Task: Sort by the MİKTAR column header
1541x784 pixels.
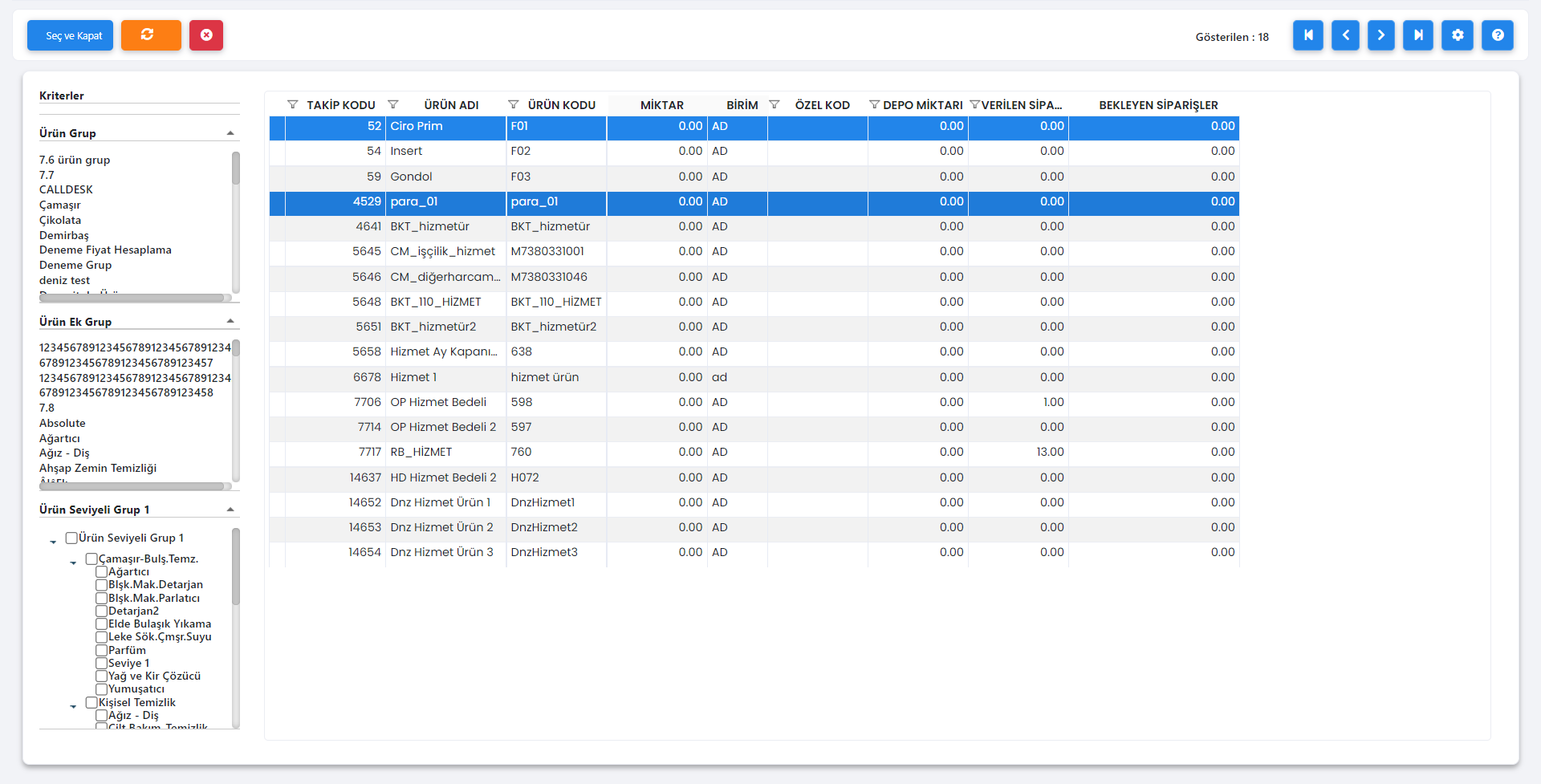Action: point(661,105)
